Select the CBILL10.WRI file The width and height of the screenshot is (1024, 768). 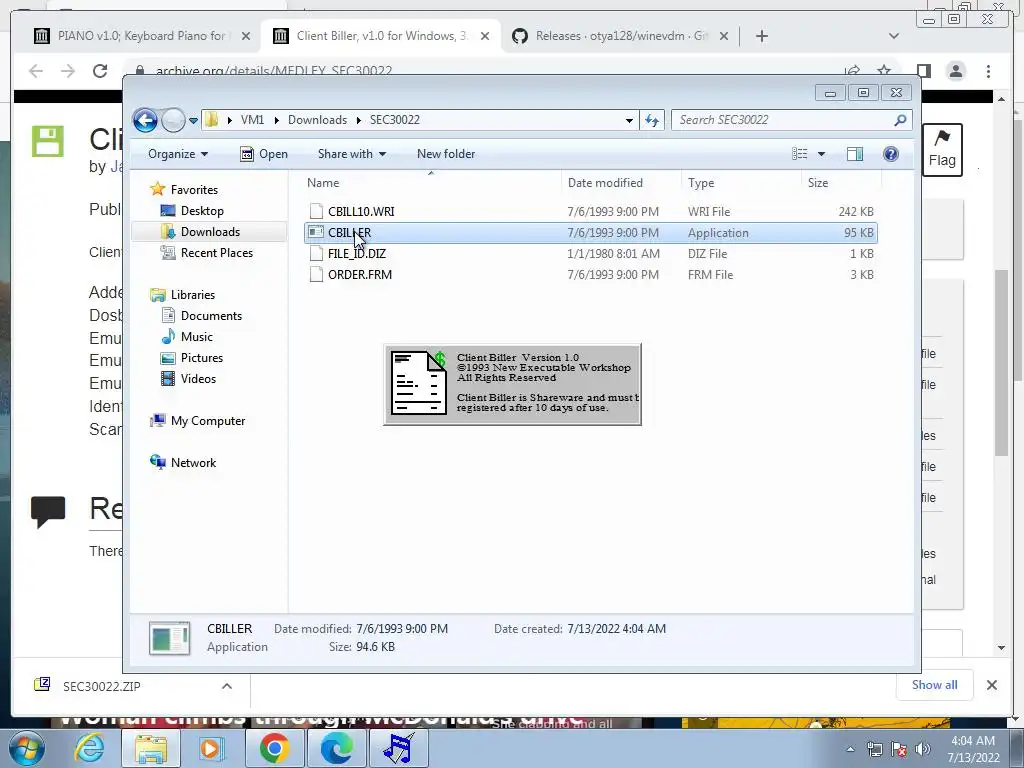(360, 212)
